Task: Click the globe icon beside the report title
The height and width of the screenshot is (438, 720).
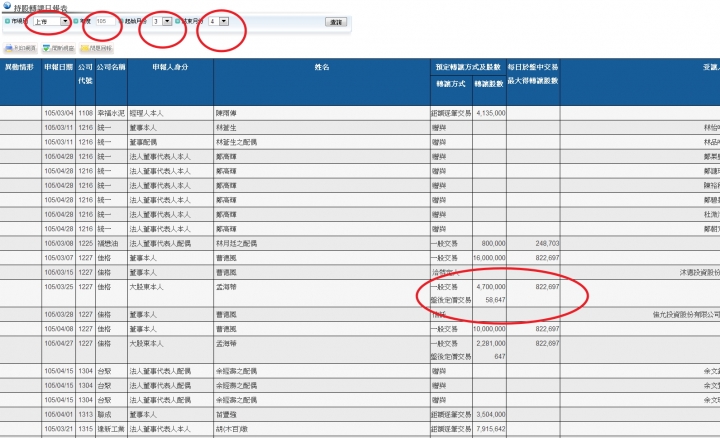Action: pos(6,6)
